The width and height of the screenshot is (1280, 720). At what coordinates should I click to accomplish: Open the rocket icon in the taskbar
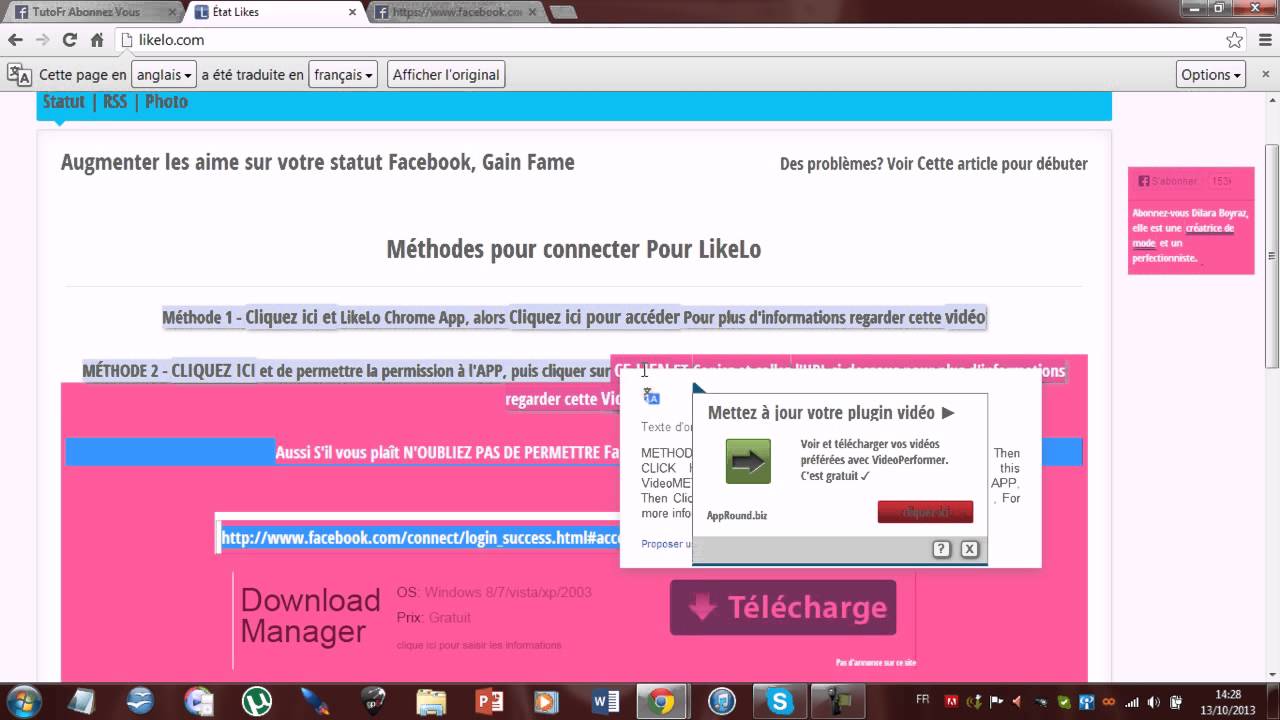314,702
